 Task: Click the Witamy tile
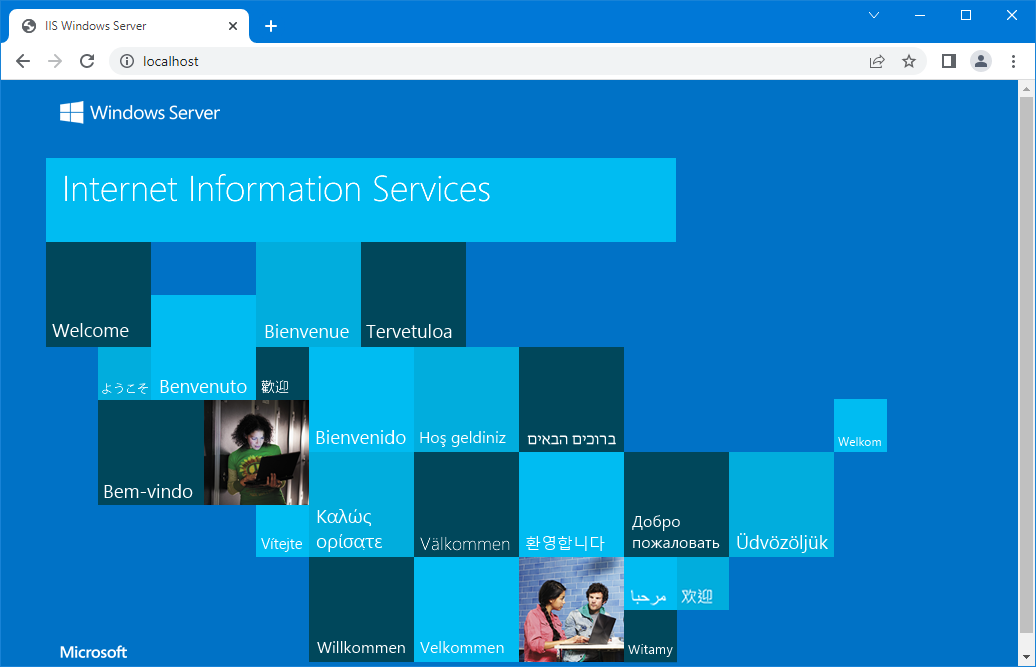650,636
